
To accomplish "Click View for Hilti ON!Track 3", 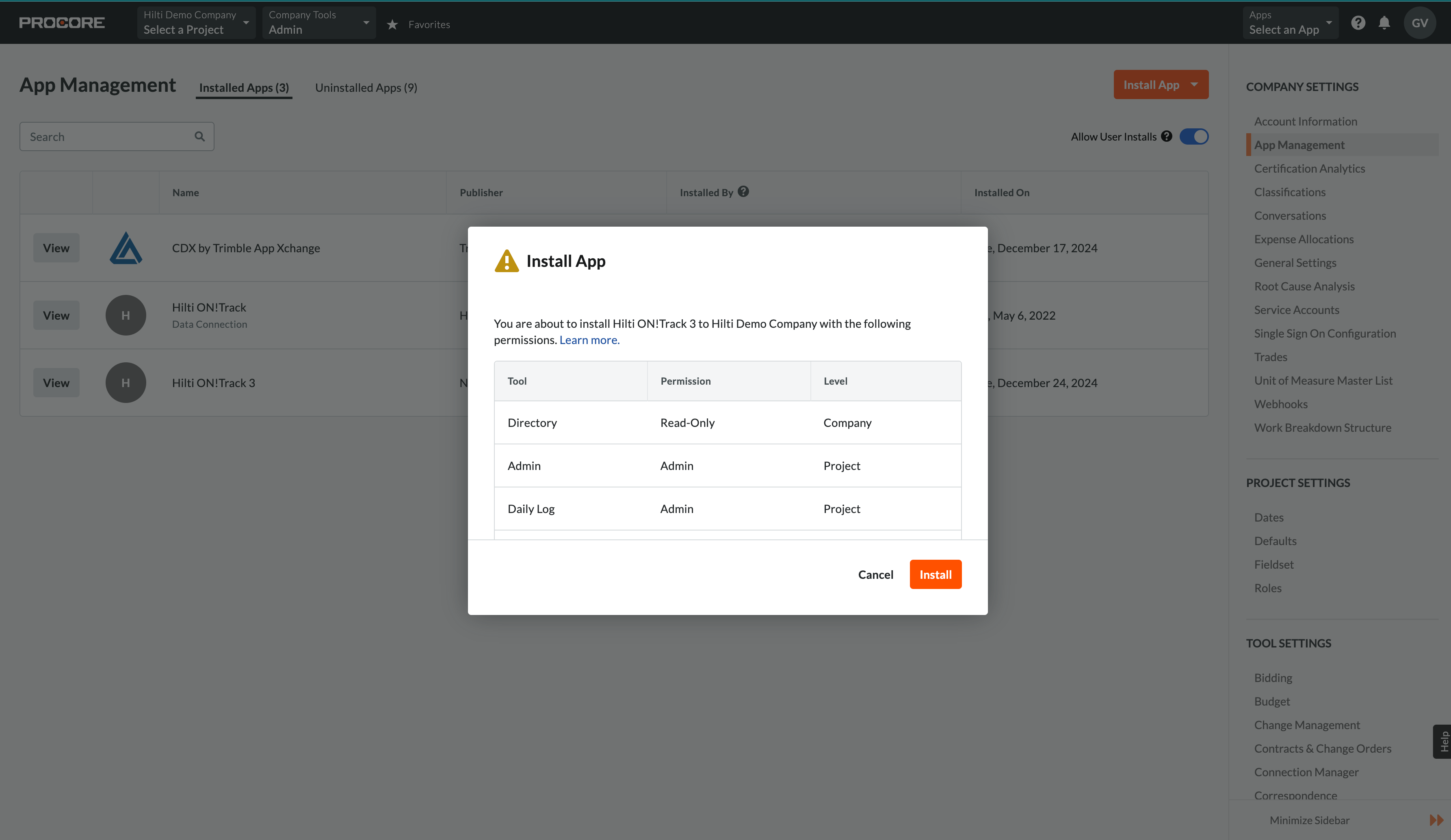I will (x=56, y=383).
